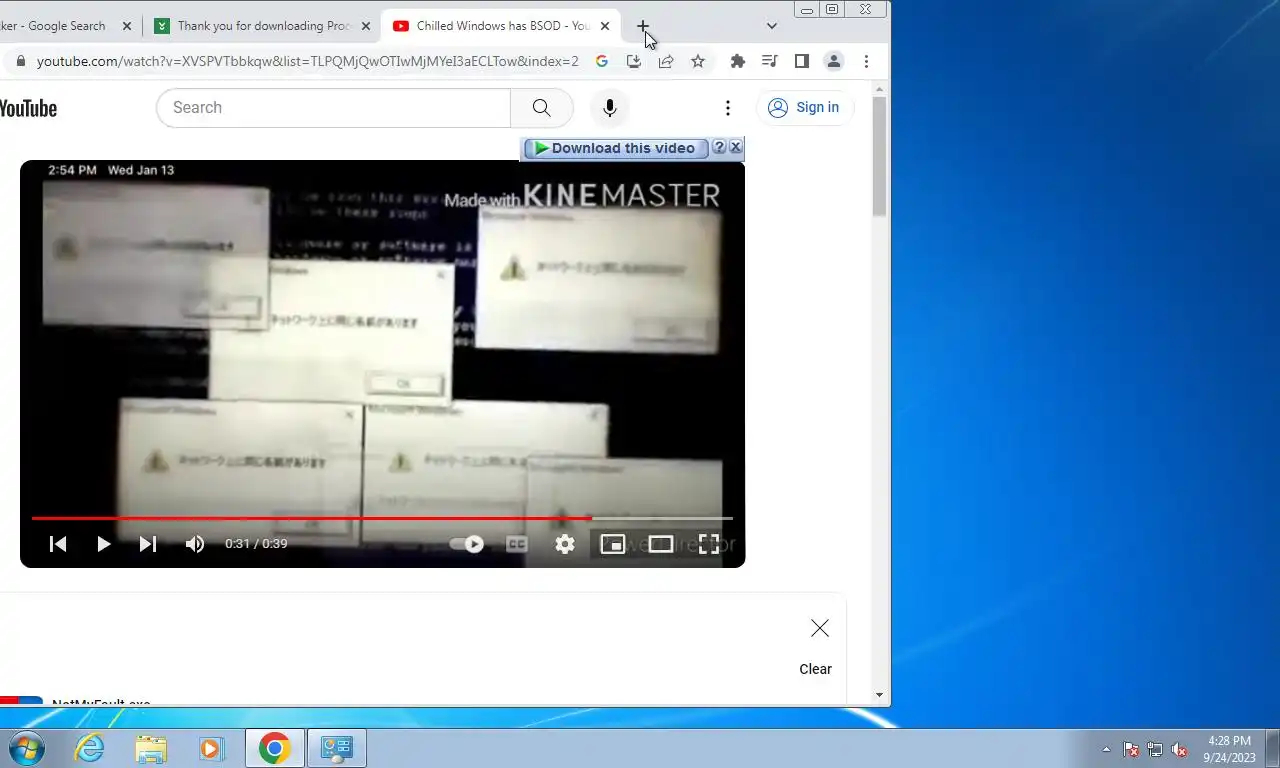Enter full screen video
This screenshot has width=1280, height=768.
click(709, 544)
